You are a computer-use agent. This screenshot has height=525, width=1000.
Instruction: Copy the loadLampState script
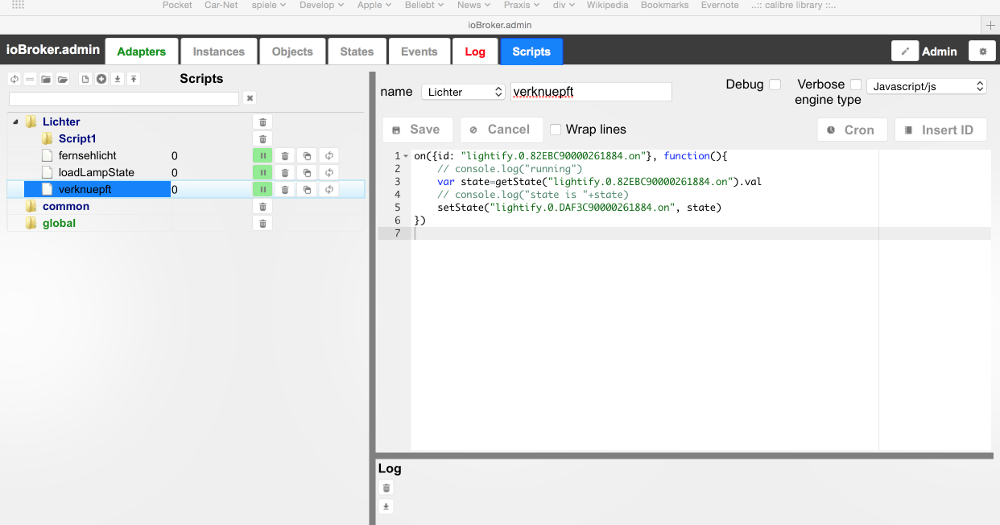tap(307, 172)
